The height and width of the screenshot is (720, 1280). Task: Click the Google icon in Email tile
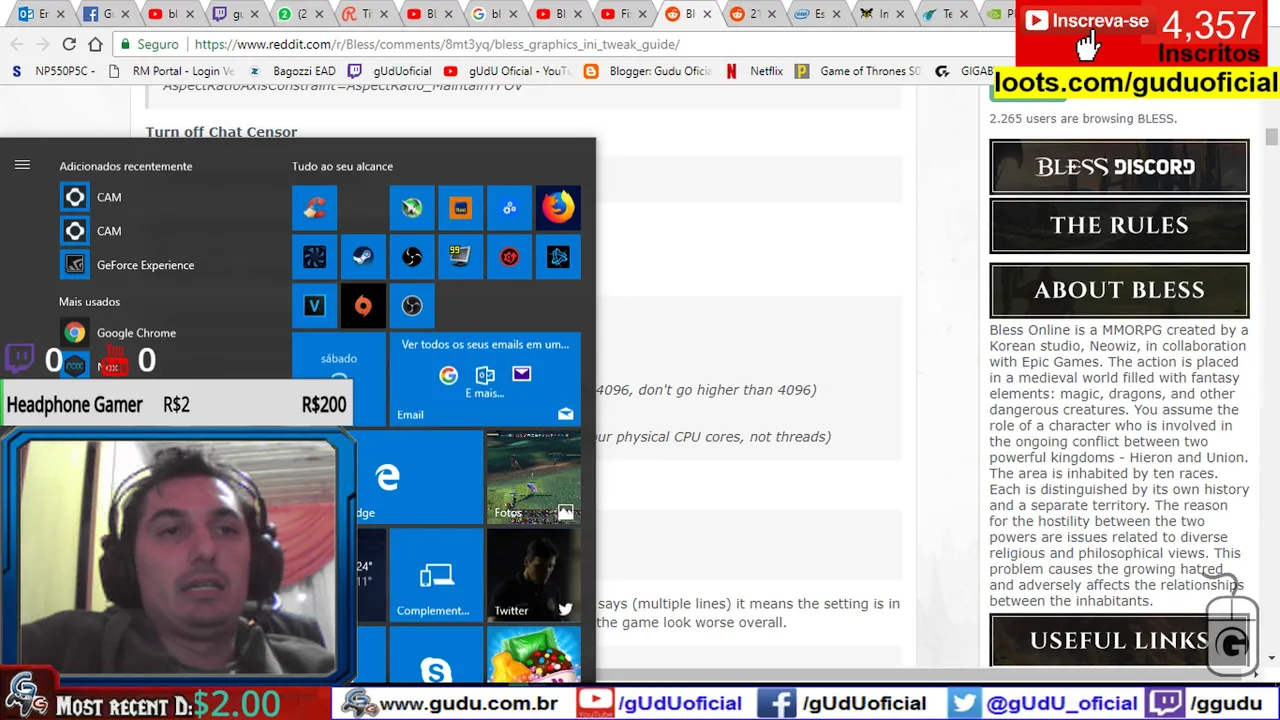click(448, 374)
